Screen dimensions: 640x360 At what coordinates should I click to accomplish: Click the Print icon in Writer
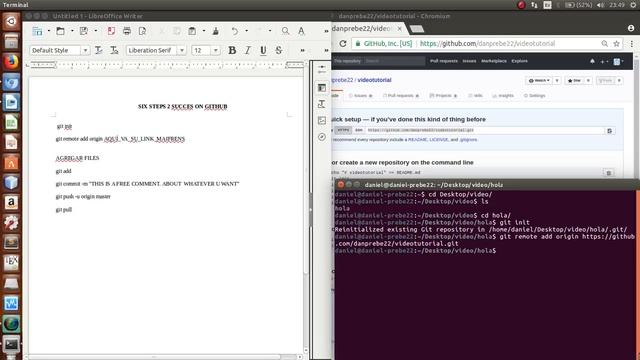[x=127, y=31]
